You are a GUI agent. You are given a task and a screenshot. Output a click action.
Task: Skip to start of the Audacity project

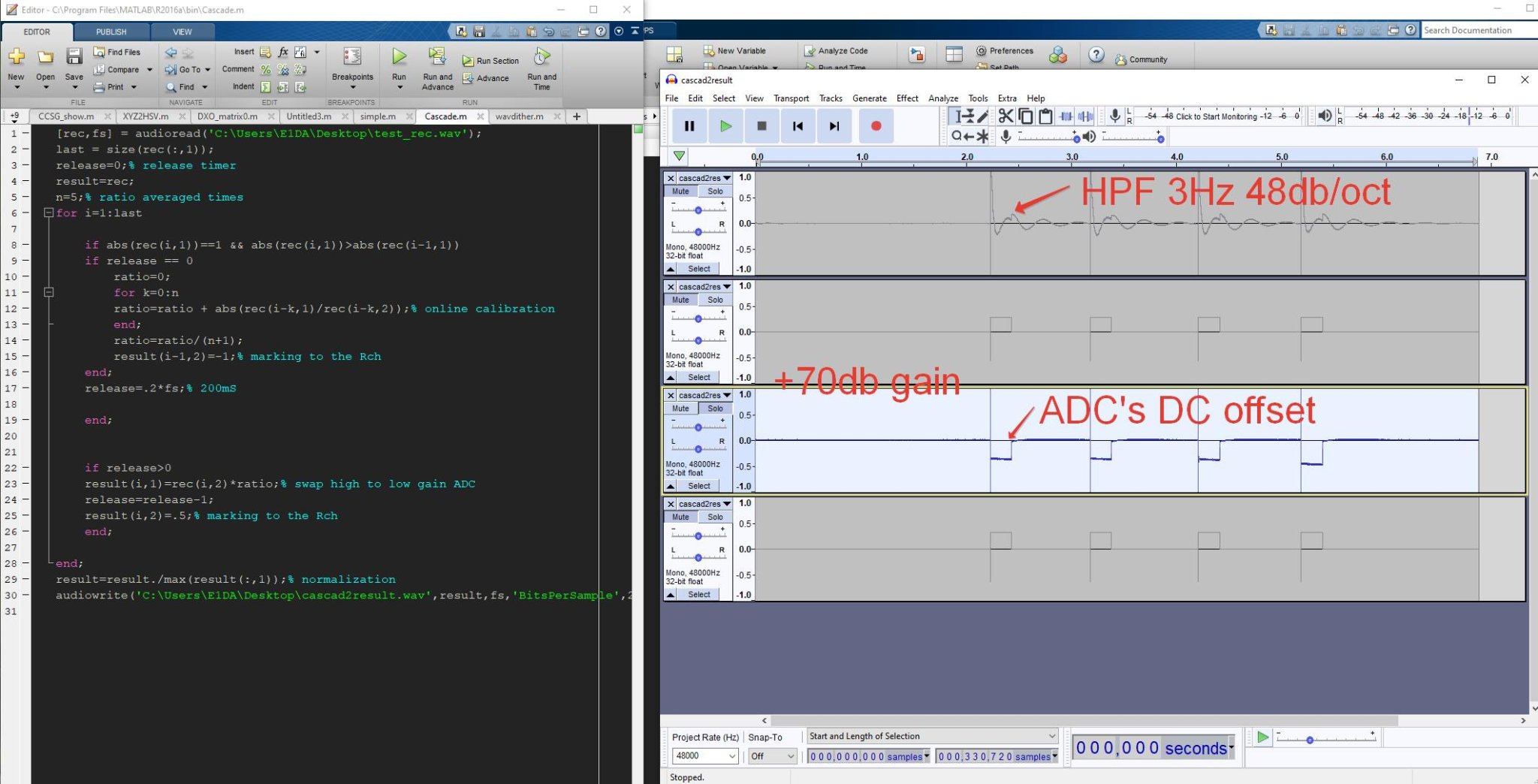(798, 126)
